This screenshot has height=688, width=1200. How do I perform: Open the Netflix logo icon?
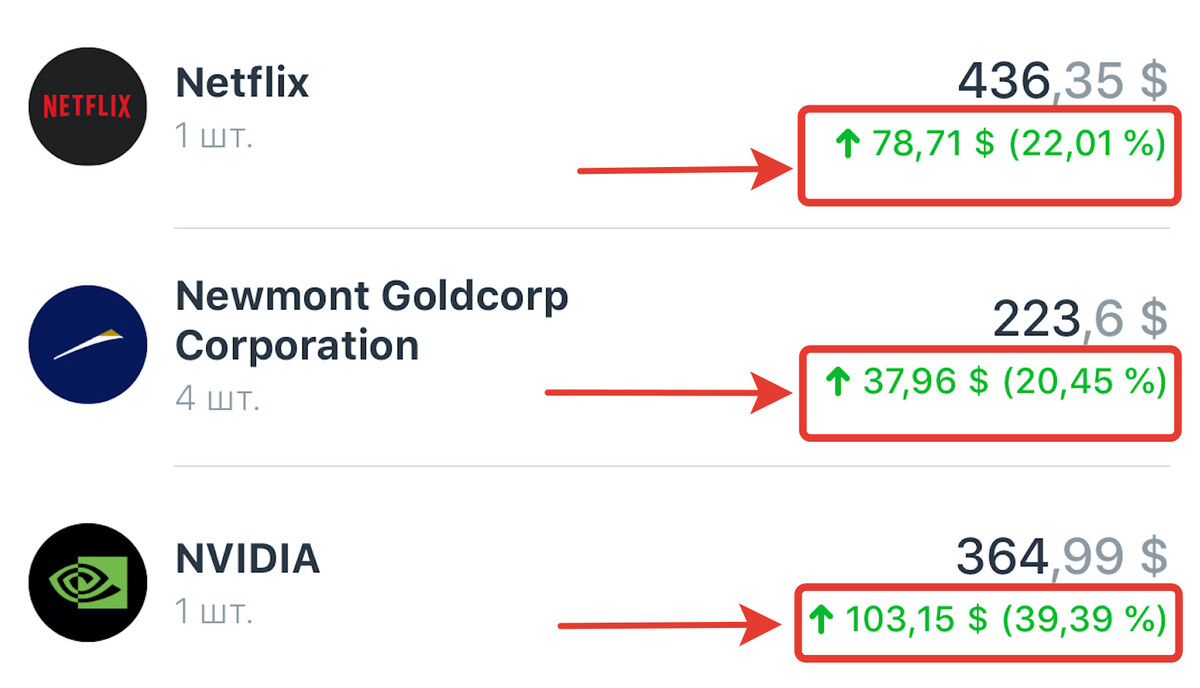tap(87, 106)
